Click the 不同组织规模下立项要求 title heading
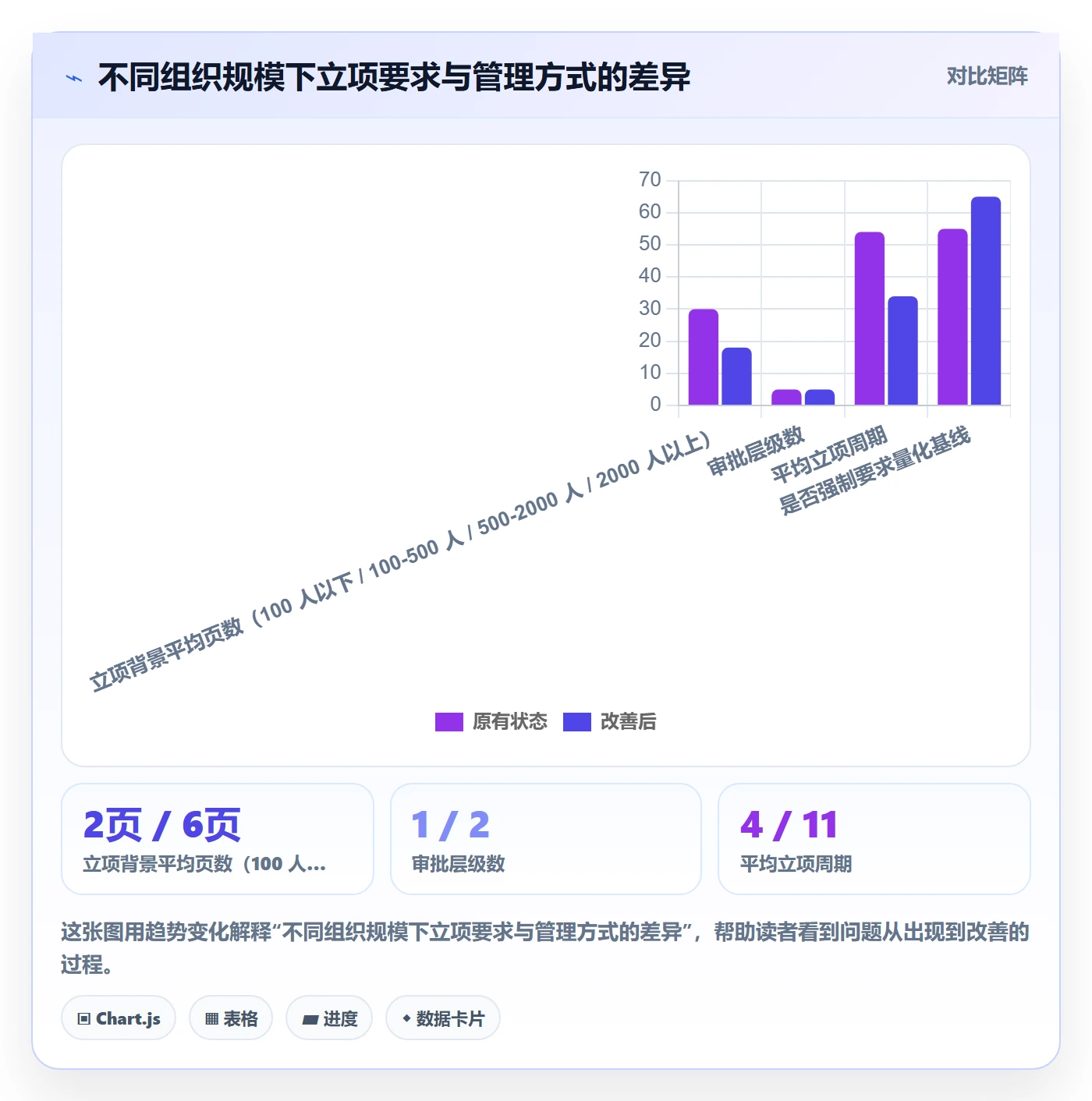Viewport: 1092px width, 1101px height. click(x=394, y=77)
